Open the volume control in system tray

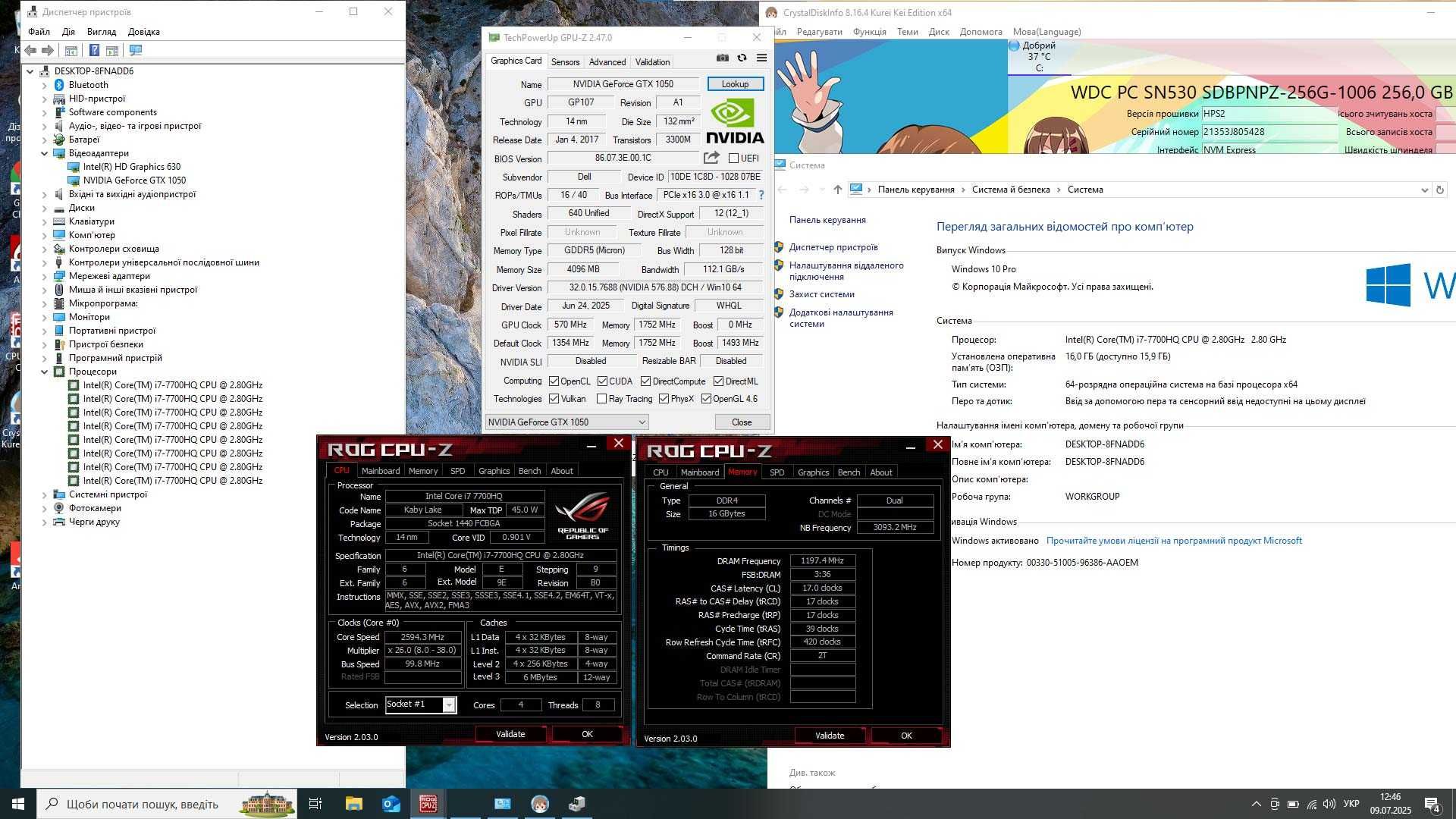point(1329,804)
